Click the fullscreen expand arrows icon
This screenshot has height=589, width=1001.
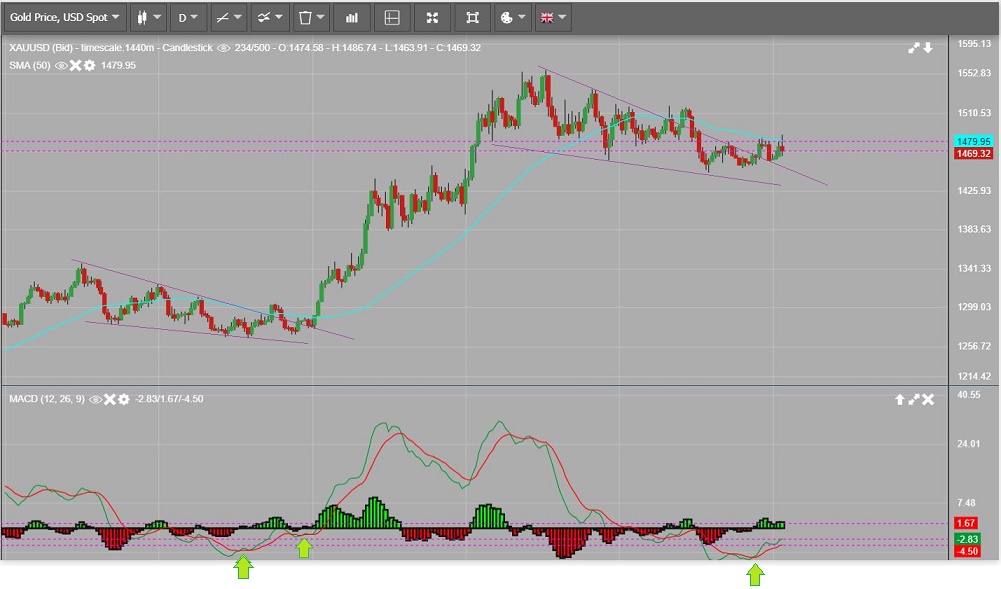pyautogui.click(x=432, y=18)
